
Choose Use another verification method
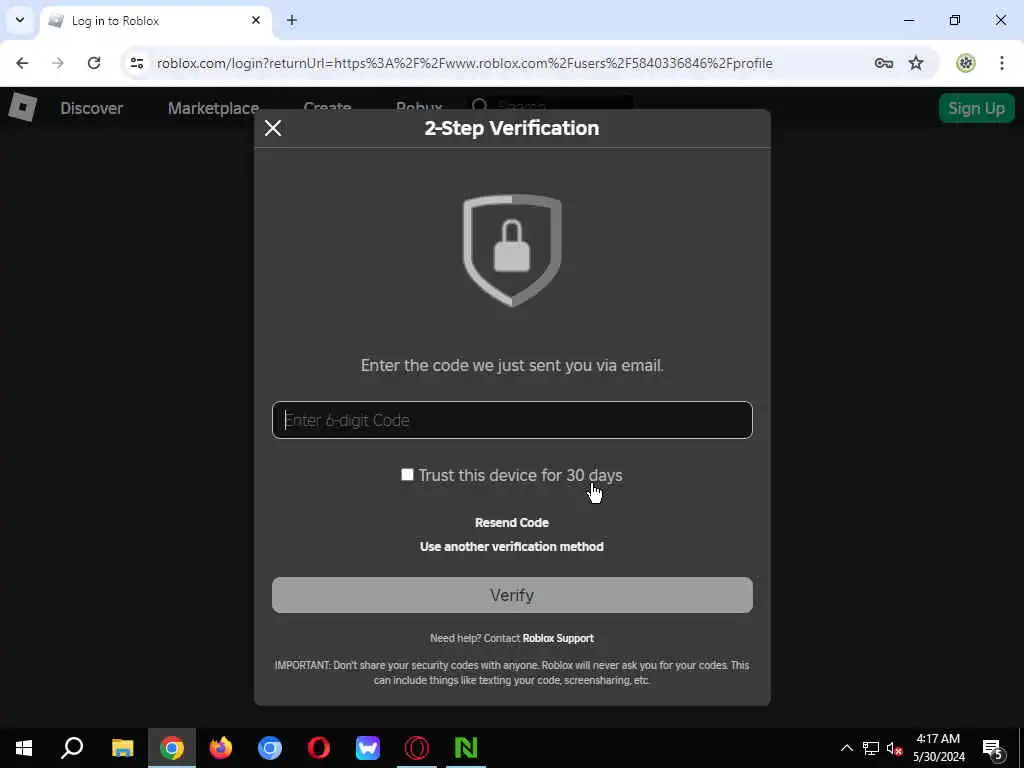pyautogui.click(x=512, y=547)
